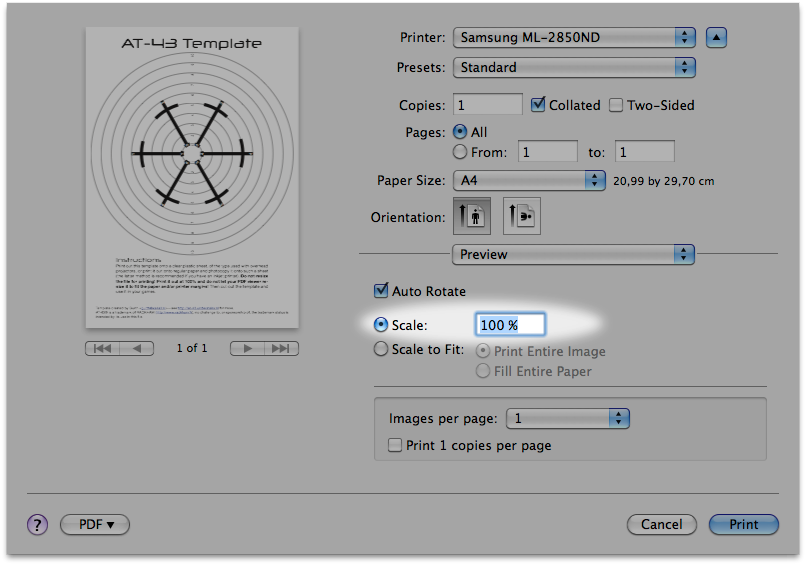Open the Presets dropdown set to Standard
806x565 pixels.
[574, 67]
